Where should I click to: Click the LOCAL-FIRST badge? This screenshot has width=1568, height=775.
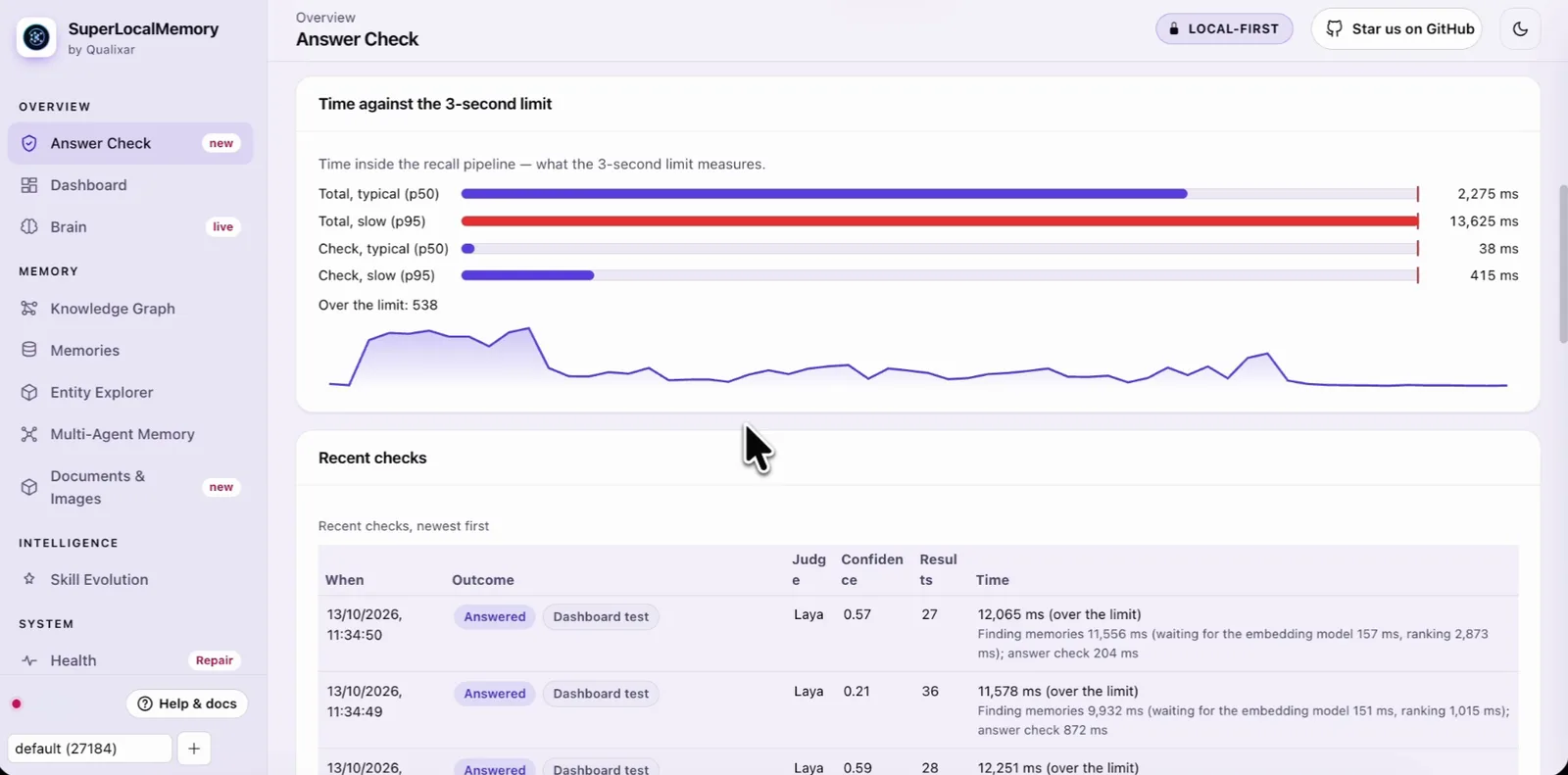point(1224,28)
